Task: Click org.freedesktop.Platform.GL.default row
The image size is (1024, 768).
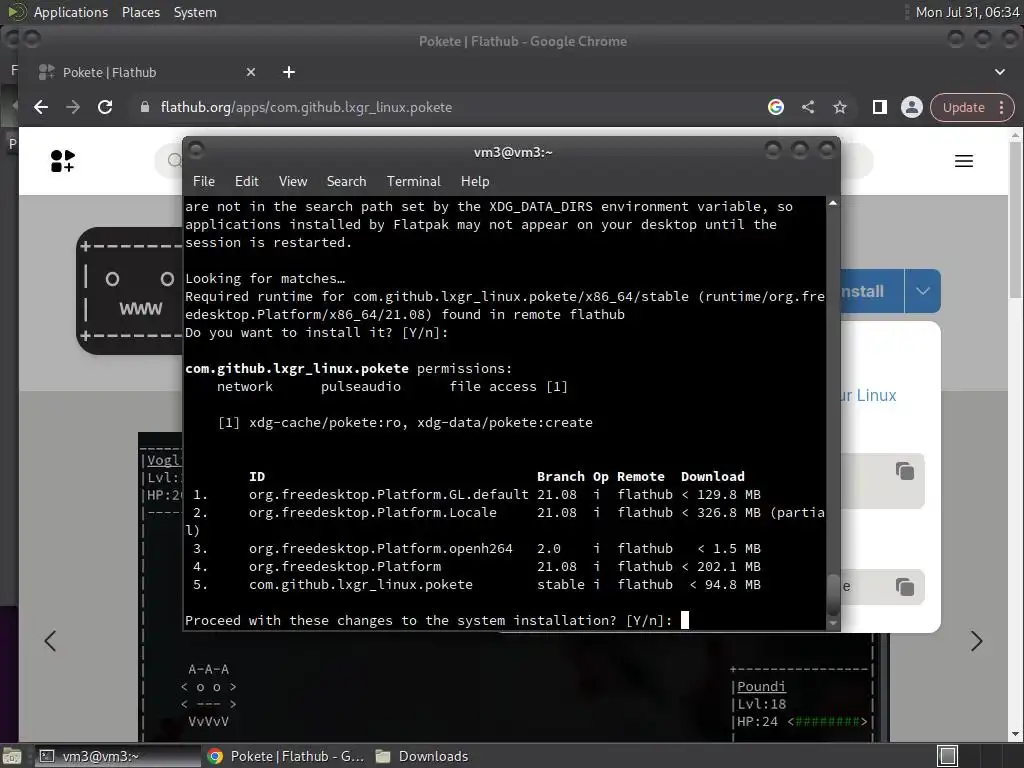Action: 473,494
